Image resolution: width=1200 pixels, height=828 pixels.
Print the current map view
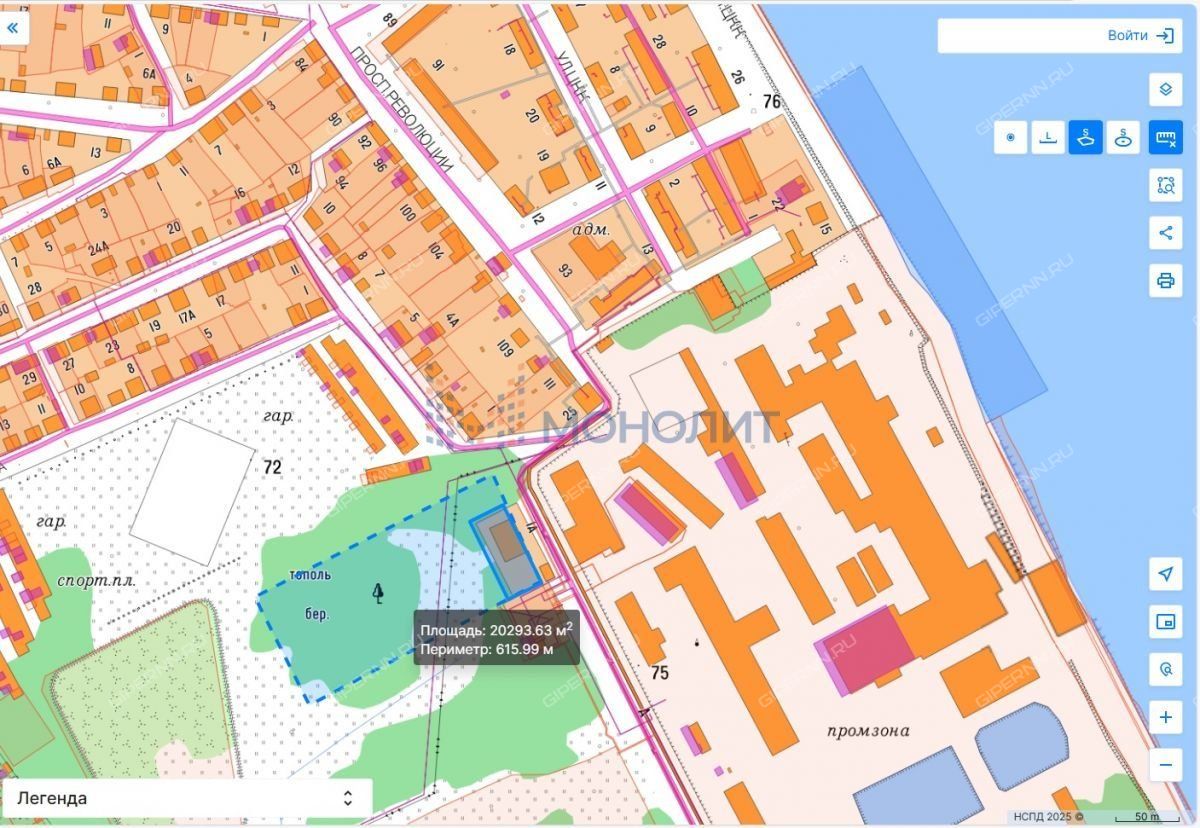click(x=1165, y=280)
